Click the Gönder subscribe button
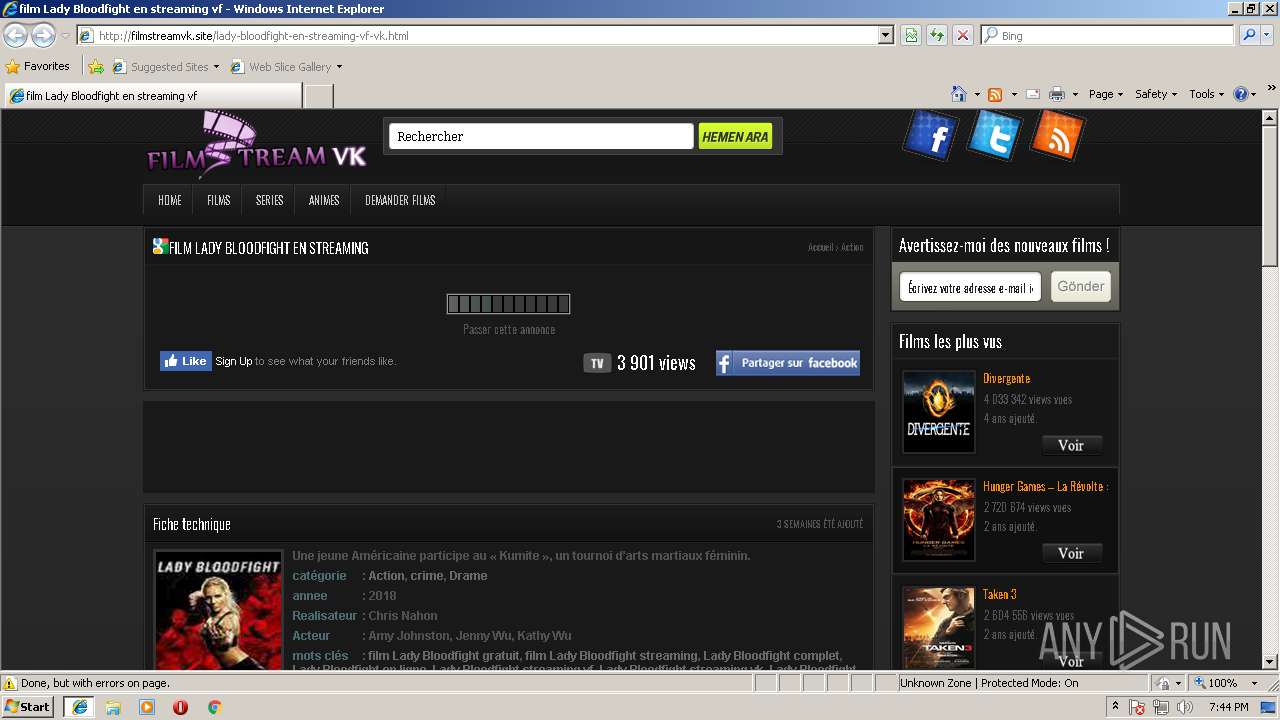Viewport: 1280px width, 720px height. [x=1081, y=287]
